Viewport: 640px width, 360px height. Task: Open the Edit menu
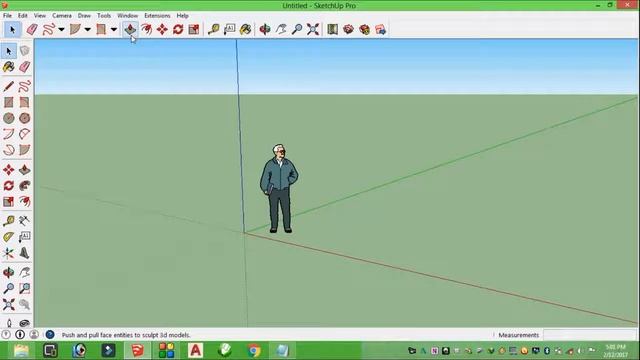coord(22,16)
